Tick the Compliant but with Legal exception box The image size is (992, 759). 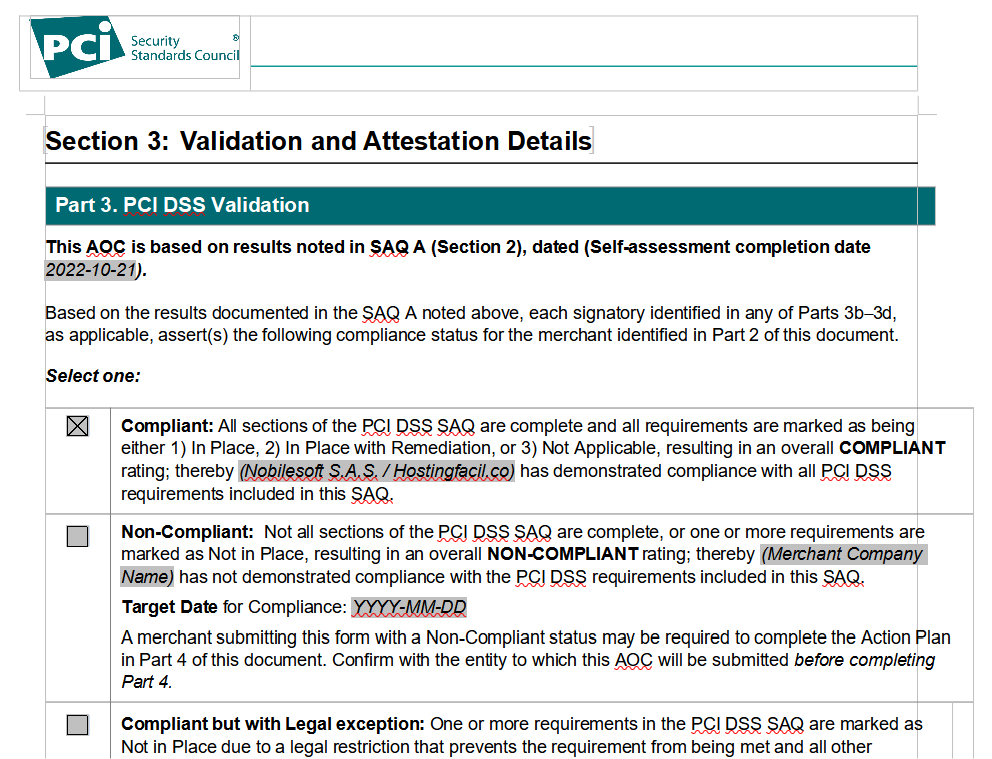(x=77, y=725)
